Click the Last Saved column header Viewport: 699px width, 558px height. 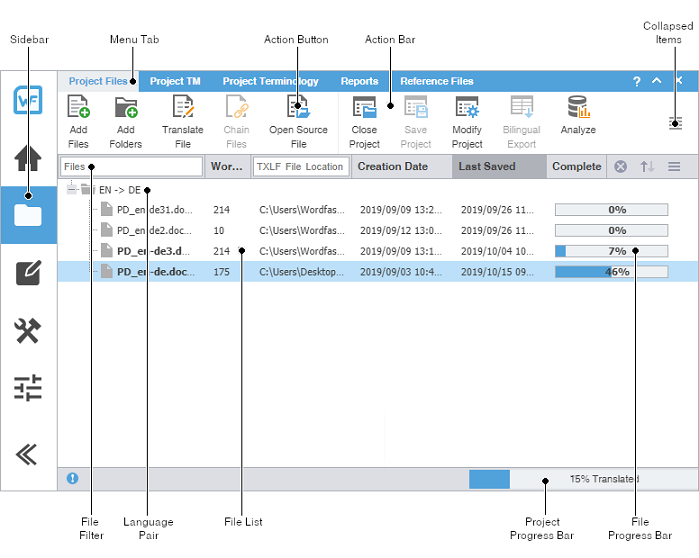(487, 167)
